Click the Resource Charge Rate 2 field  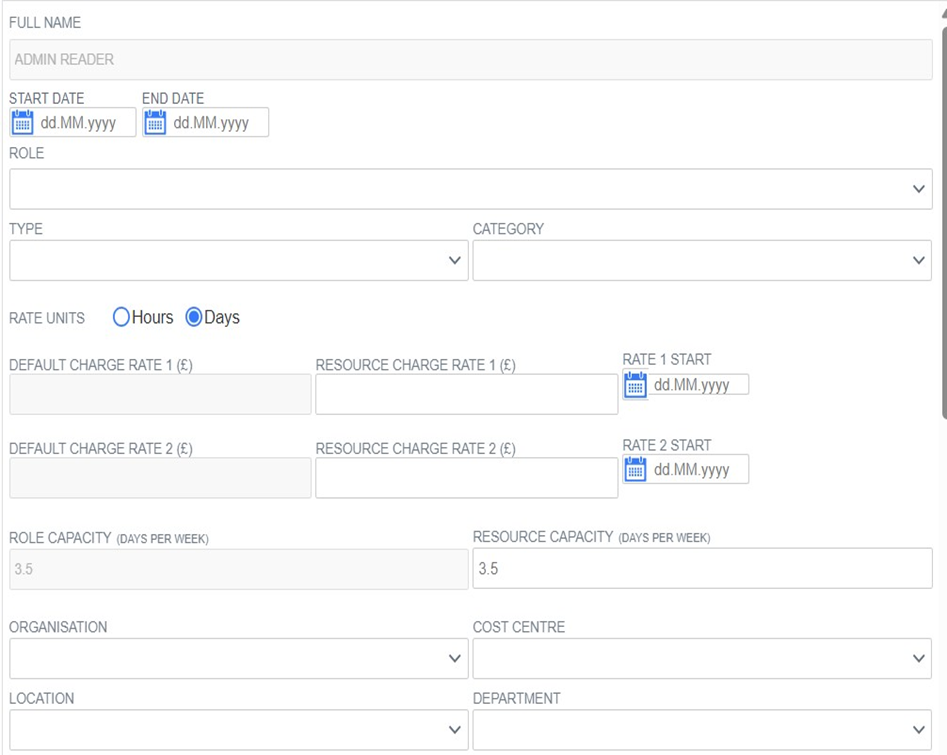coord(466,478)
